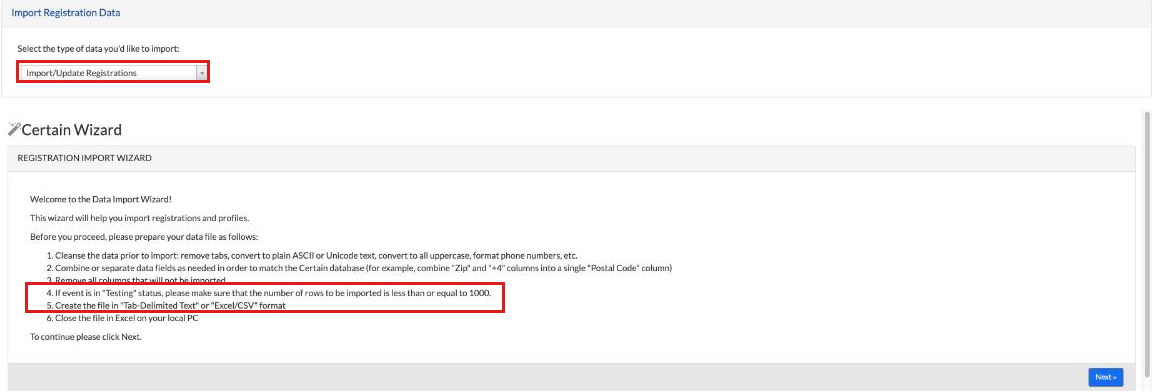Image resolution: width=1152 pixels, height=392 pixels.
Task: Click step 6 'Close the file in Excel'
Action: point(122,318)
